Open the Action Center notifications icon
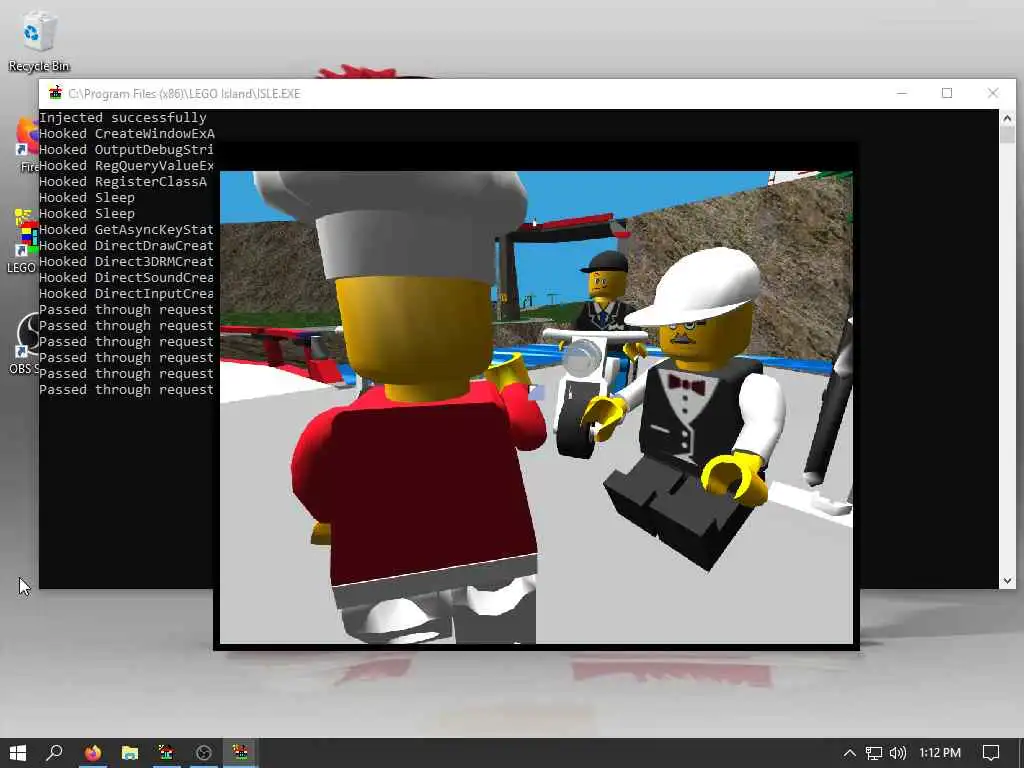Image resolution: width=1024 pixels, height=768 pixels. (991, 753)
